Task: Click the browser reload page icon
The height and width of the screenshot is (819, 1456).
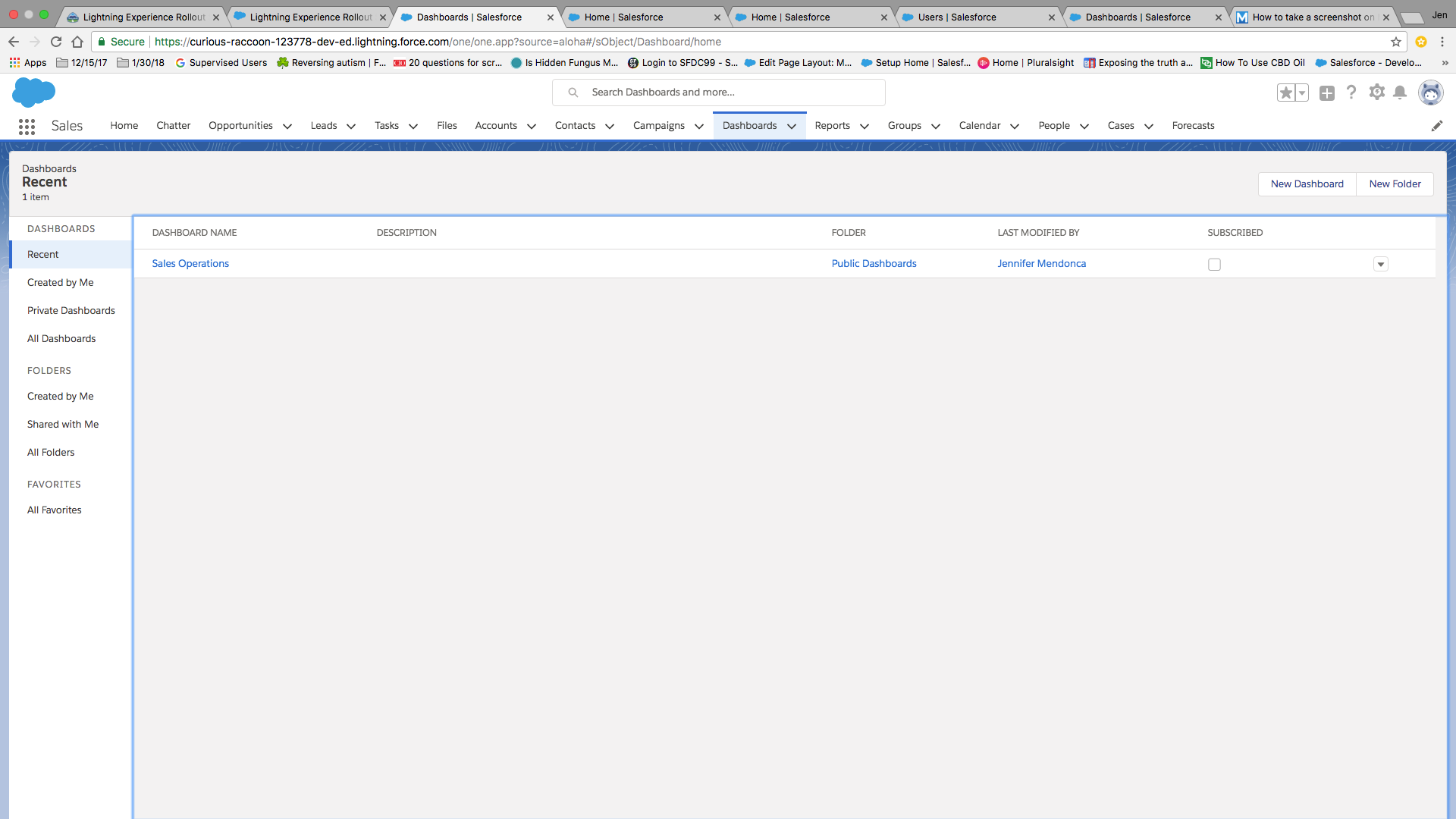Action: click(x=56, y=42)
